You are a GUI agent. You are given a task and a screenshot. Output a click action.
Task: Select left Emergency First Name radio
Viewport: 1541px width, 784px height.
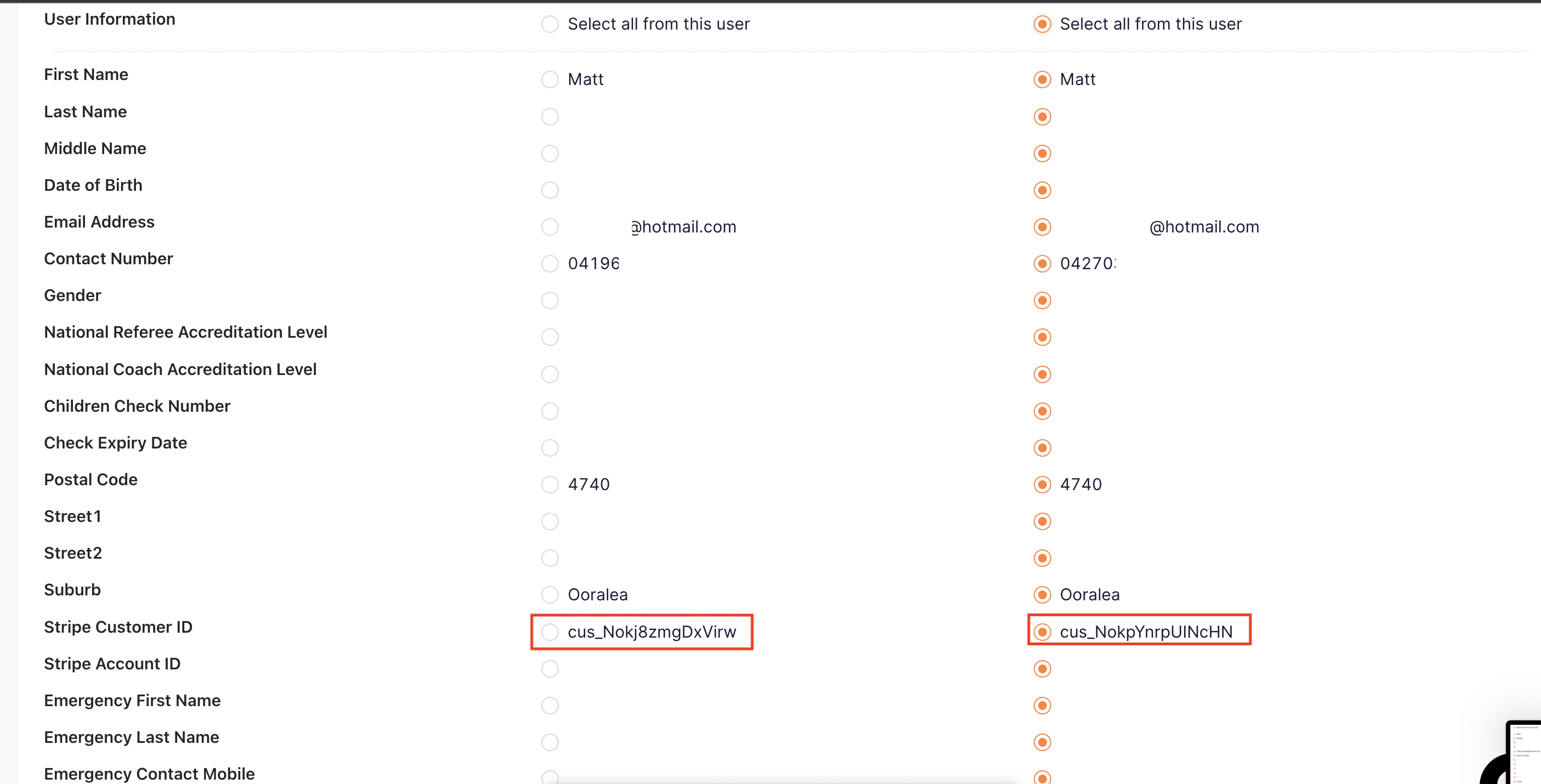(x=549, y=706)
